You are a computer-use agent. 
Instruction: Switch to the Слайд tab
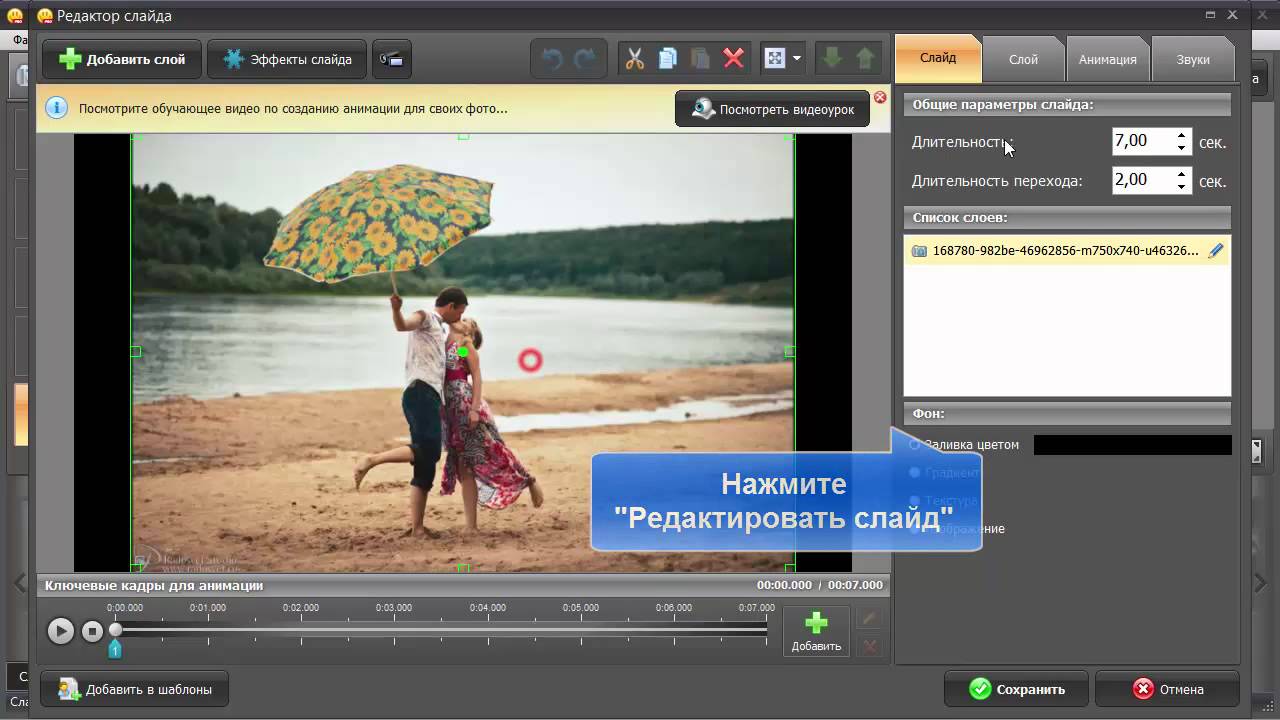click(x=938, y=58)
